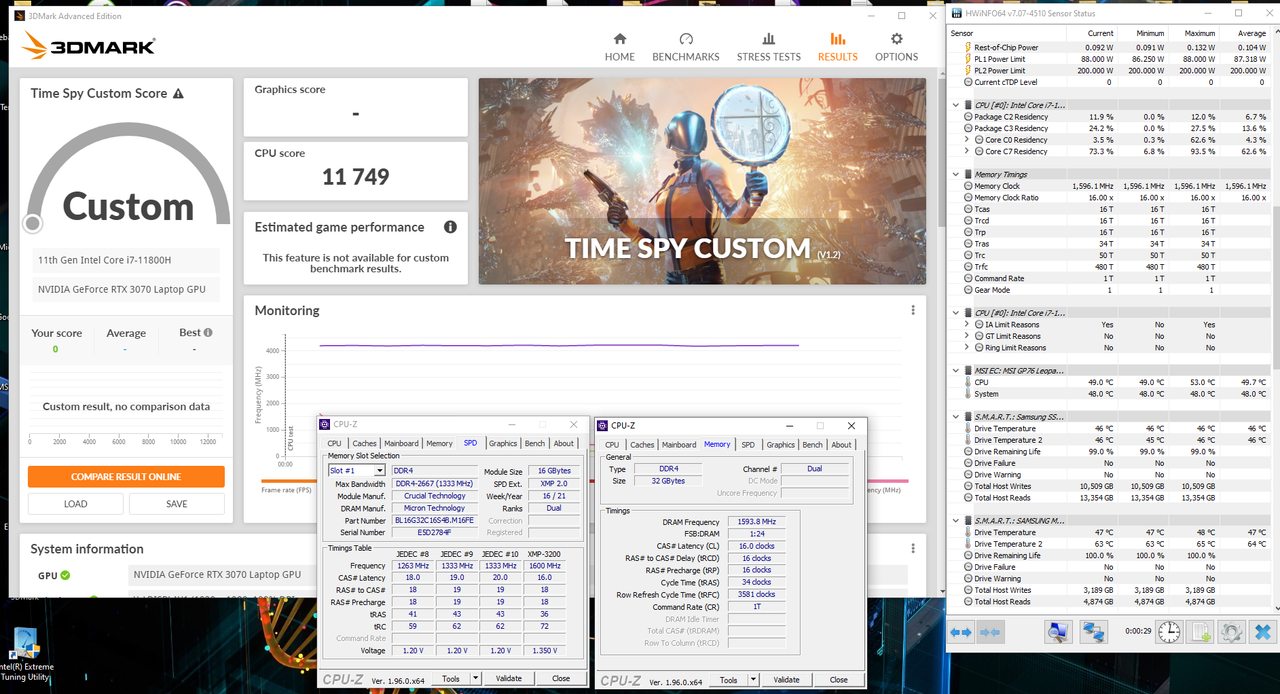Click the XMP-3200 frequency cell 1600 MHz
The height and width of the screenshot is (694, 1280).
tap(545, 566)
